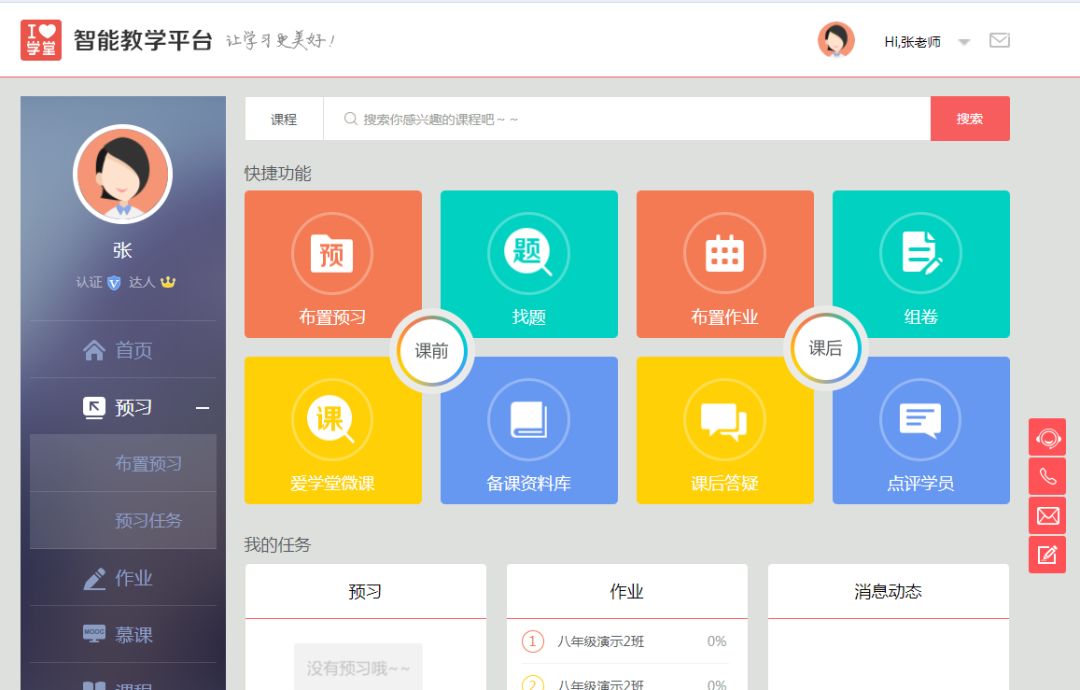
Task: Select the phone contact floating icon
Action: 1047,476
